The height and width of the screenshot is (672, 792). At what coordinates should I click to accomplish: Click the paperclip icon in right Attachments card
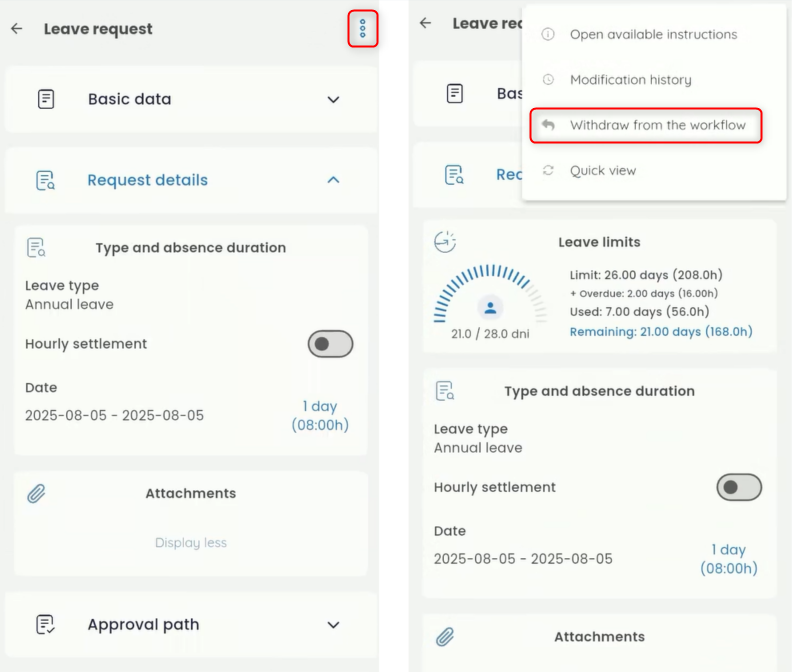click(x=446, y=637)
